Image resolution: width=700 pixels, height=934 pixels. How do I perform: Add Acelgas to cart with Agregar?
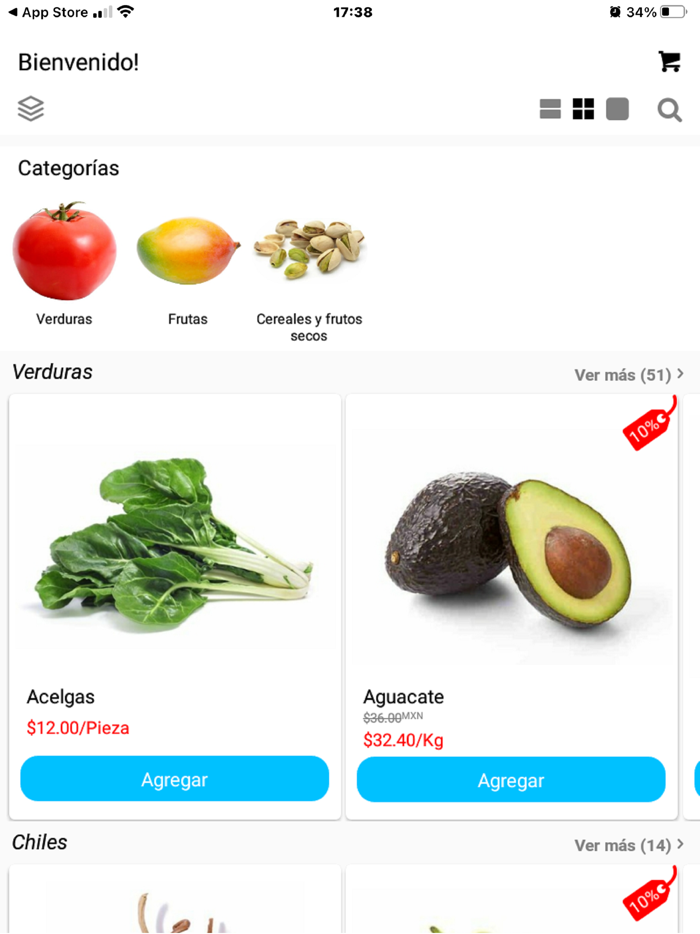(x=175, y=779)
